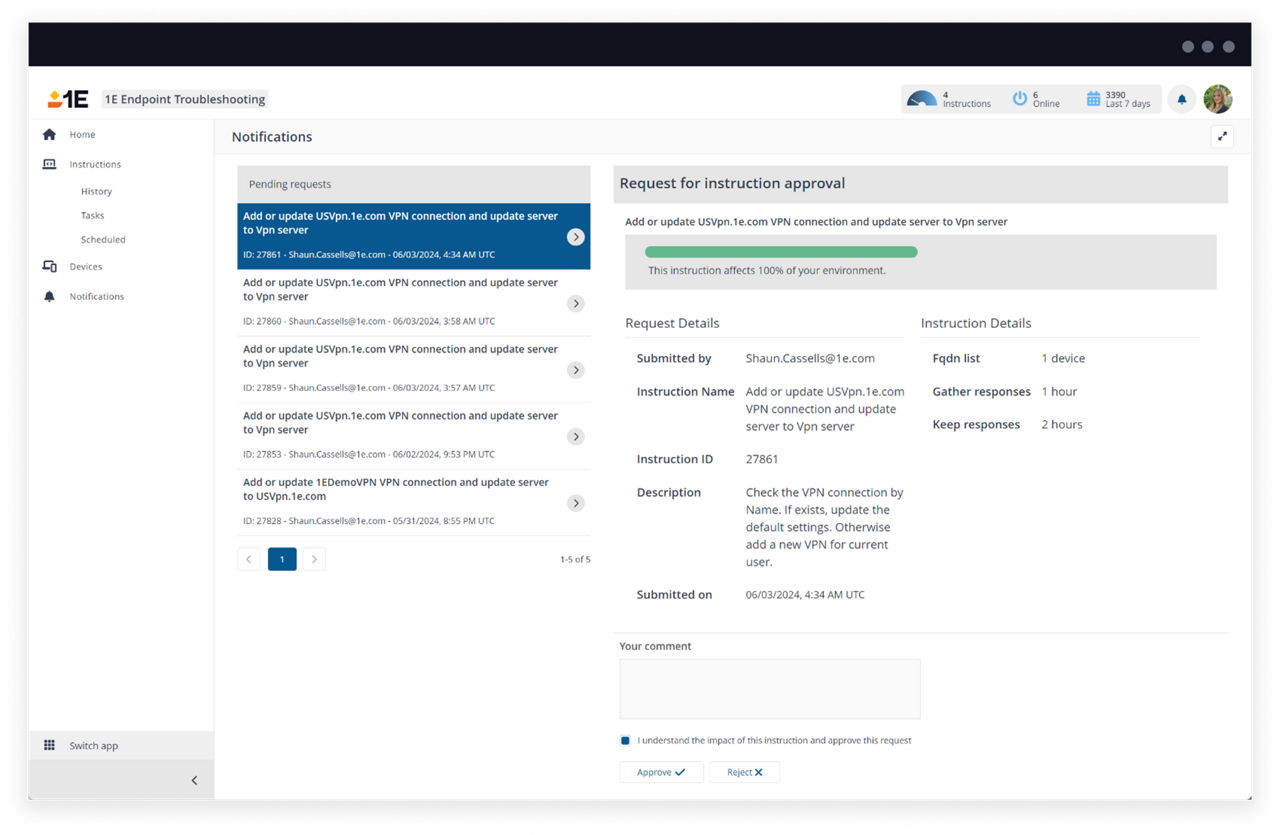Click the Switch app grid icon
The width and height of the screenshot is (1280, 835).
click(49, 745)
